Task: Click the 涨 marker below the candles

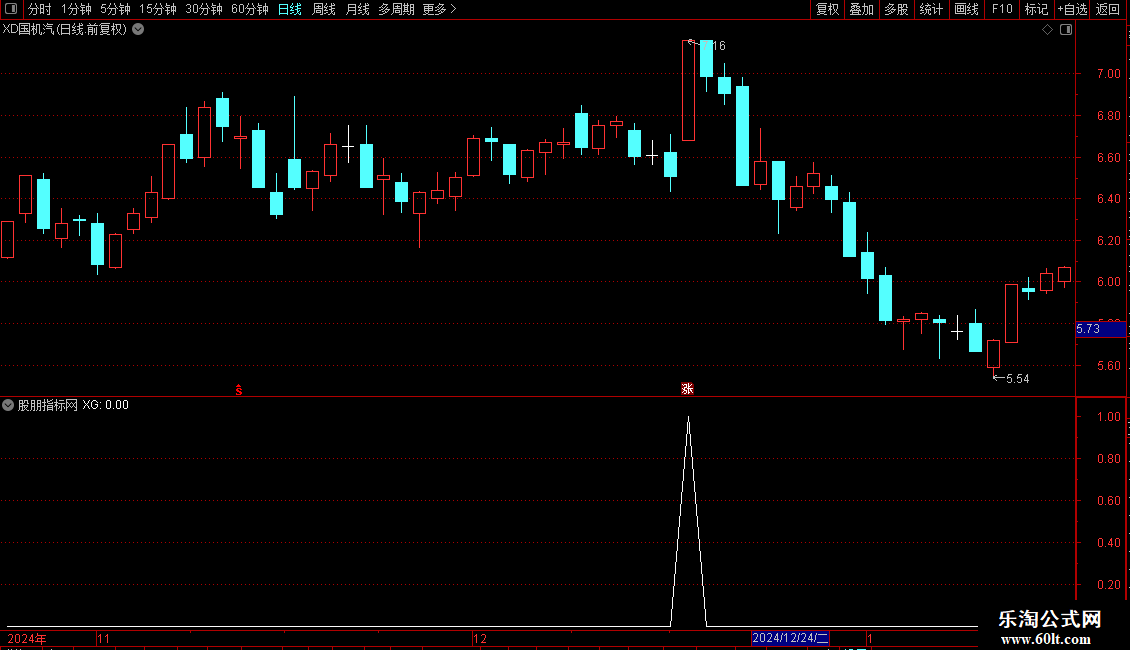Action: 688,389
